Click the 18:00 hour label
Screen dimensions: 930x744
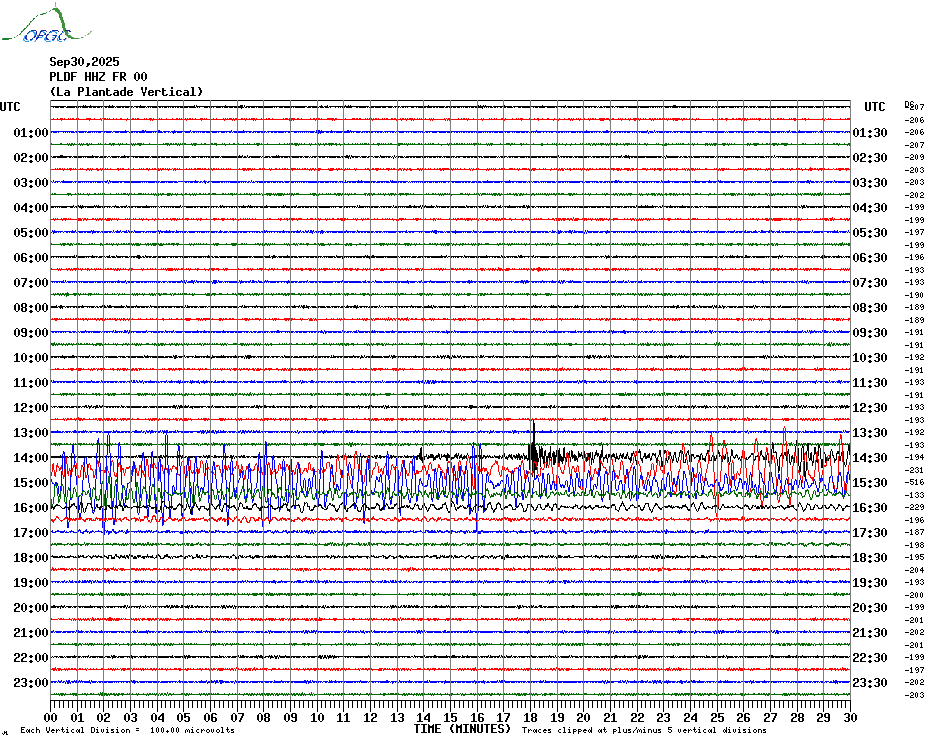tap(31, 558)
